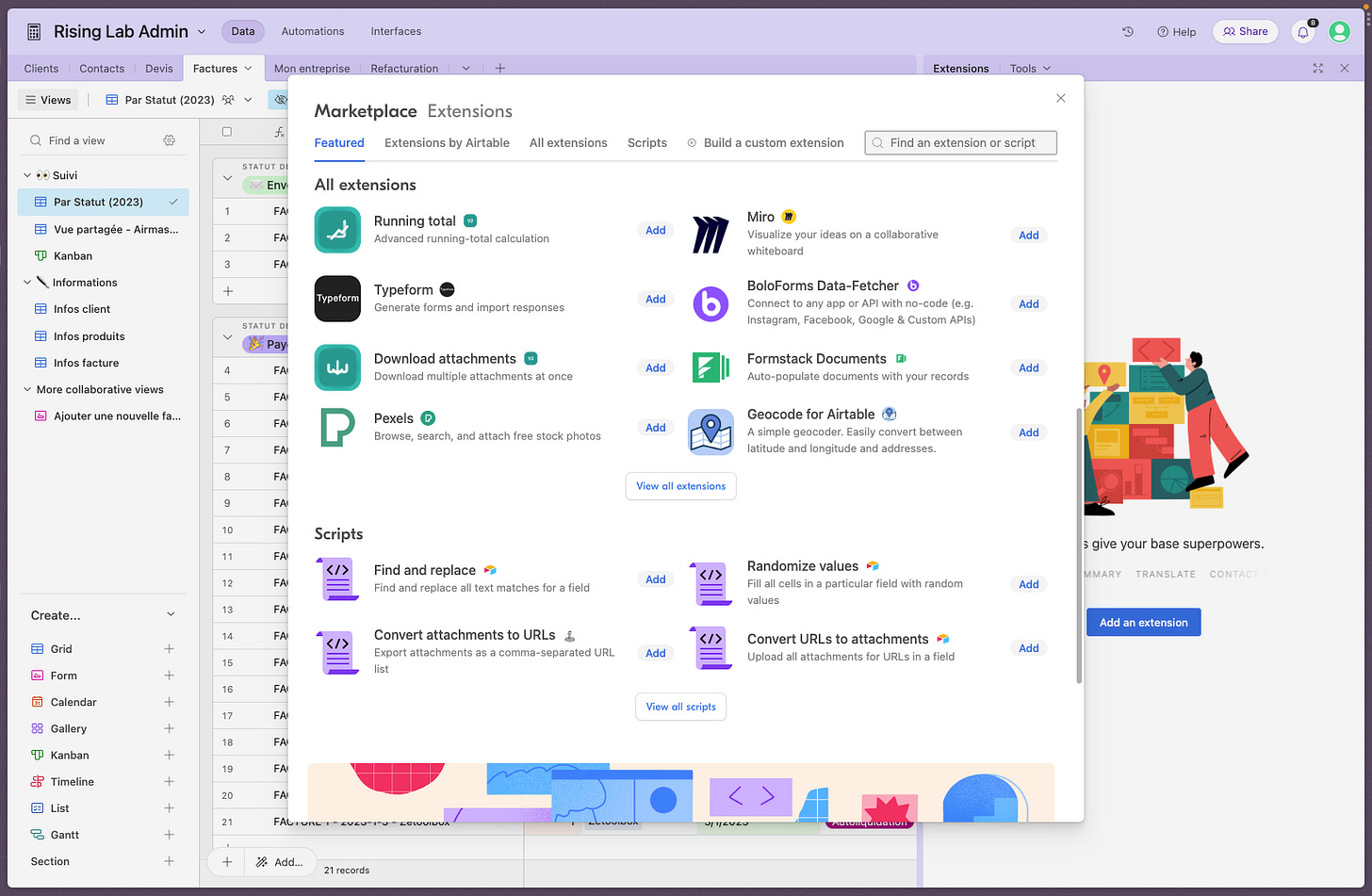Click Build a custom extension
Screen dimensions: 1372x896
(765, 143)
